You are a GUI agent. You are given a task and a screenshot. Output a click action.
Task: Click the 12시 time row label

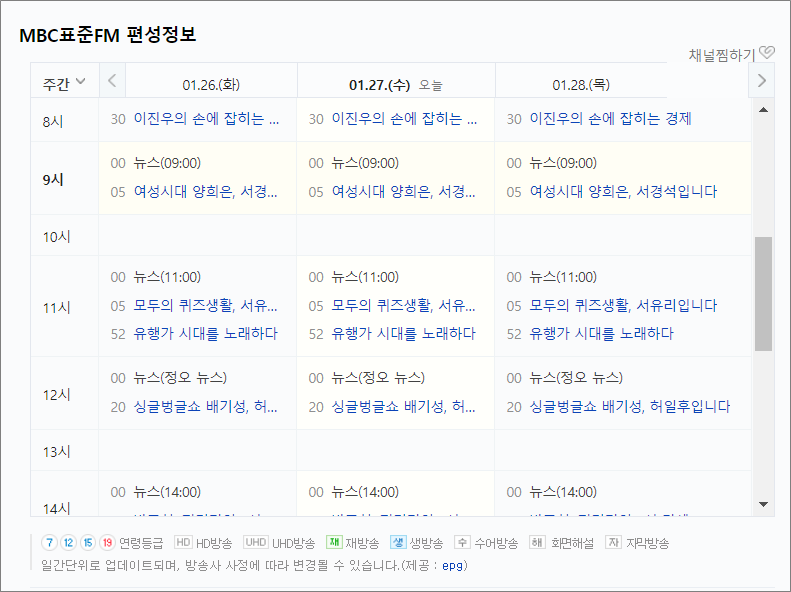pyautogui.click(x=56, y=395)
